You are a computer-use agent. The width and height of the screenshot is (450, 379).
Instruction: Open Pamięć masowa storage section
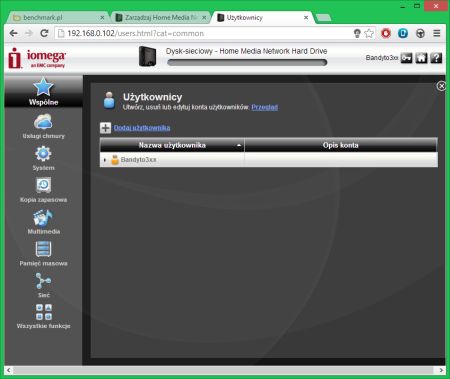pos(43,253)
